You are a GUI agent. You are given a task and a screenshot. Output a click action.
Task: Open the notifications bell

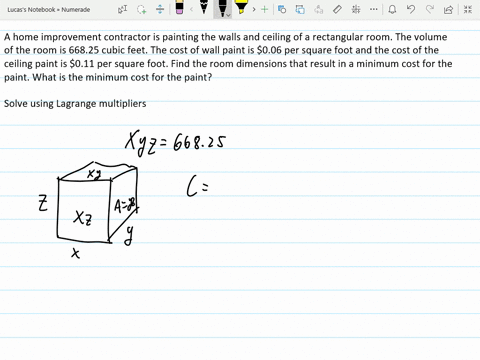point(392,9)
